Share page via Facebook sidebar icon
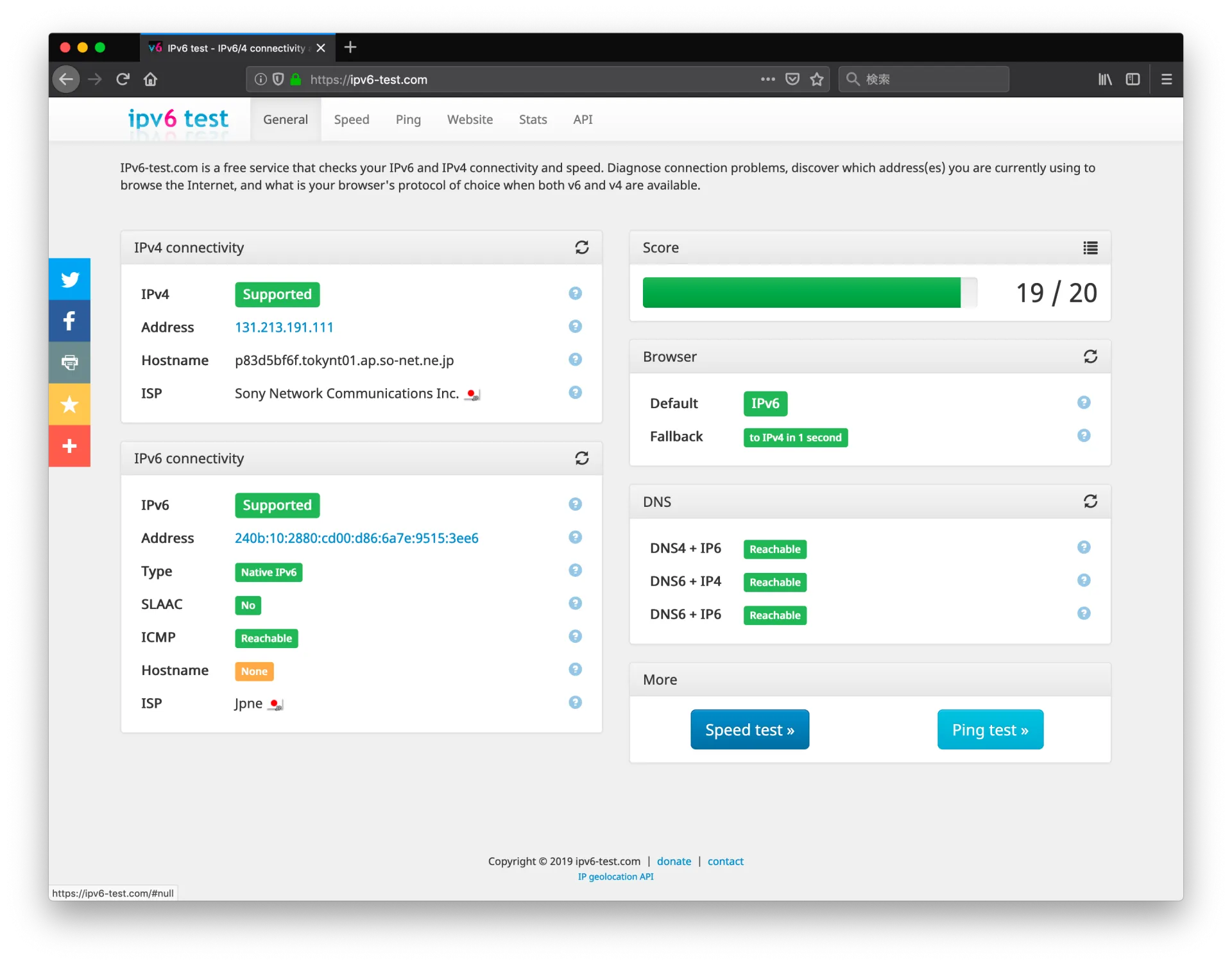This screenshot has width=1232, height=965. [x=69, y=321]
